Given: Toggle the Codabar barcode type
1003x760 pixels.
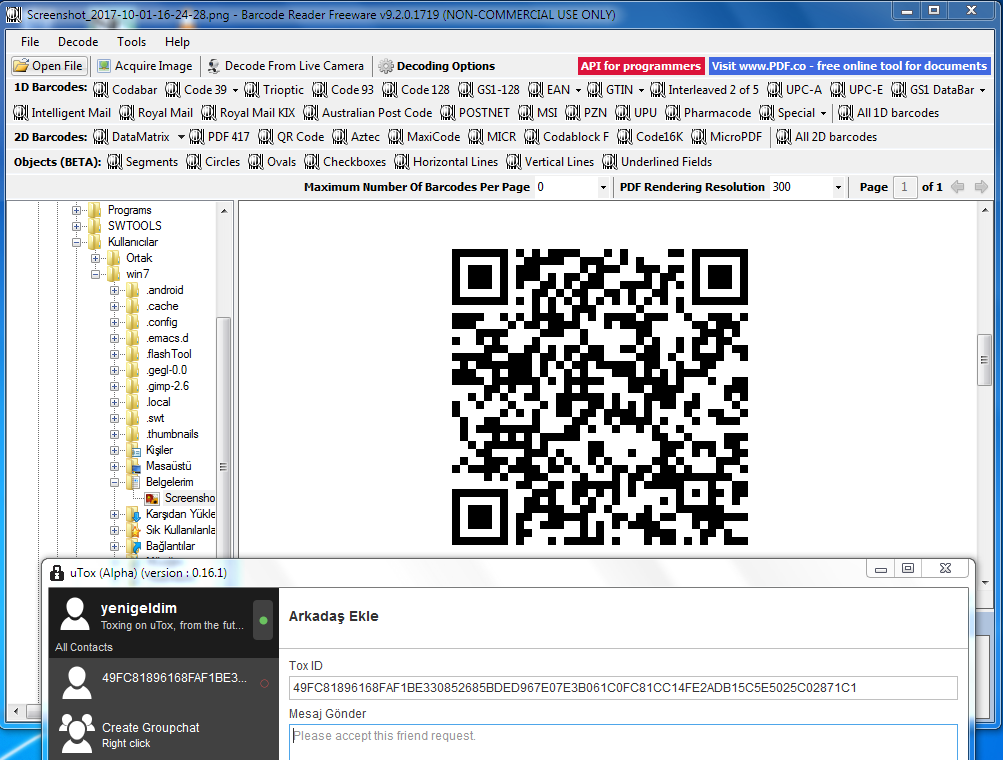Looking at the screenshot, I should coord(125,90).
